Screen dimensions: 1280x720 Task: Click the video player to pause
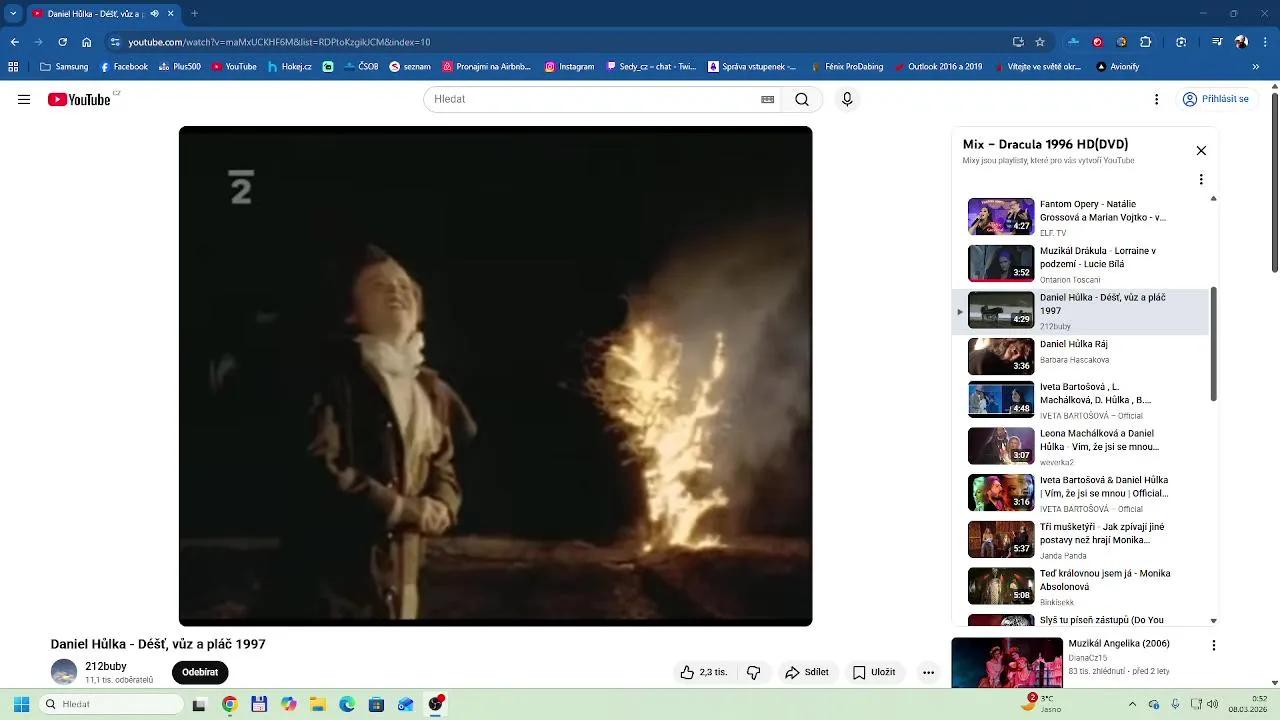pos(495,376)
